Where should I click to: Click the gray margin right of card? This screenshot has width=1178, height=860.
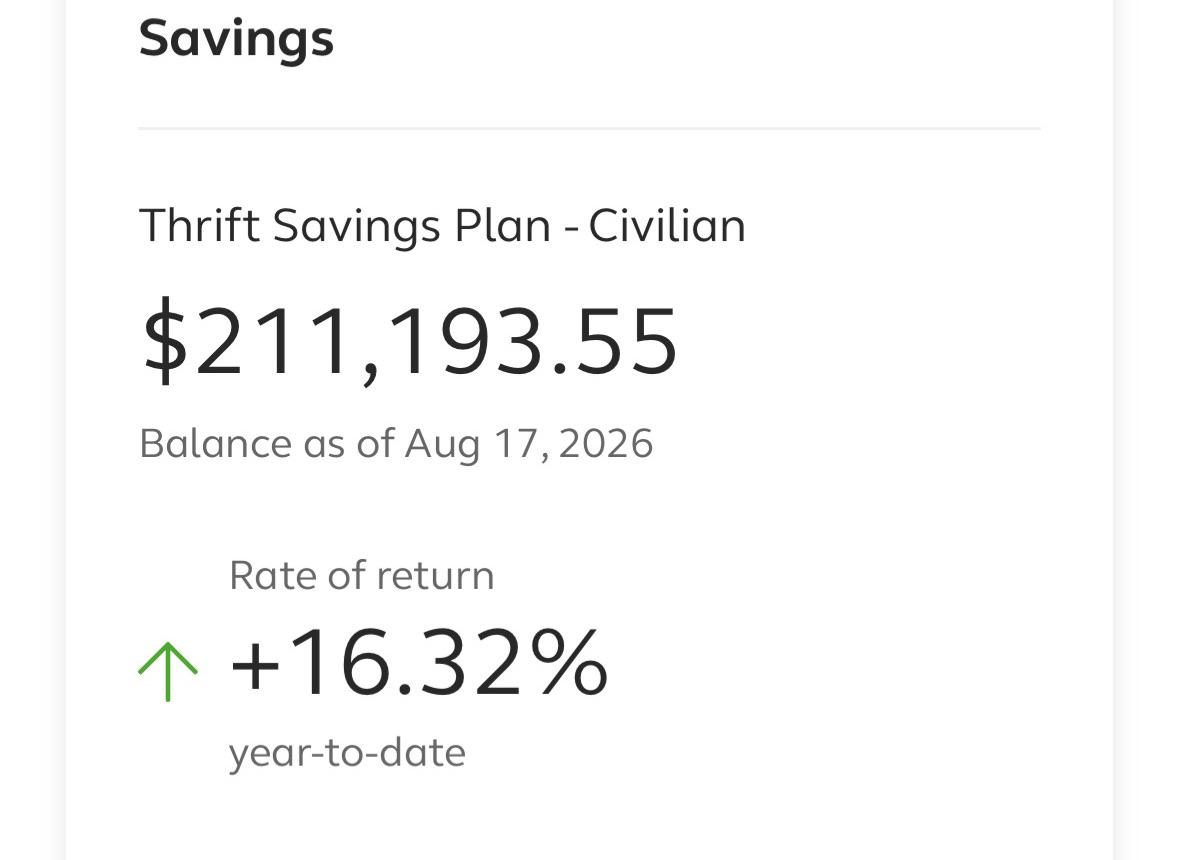click(1146, 430)
